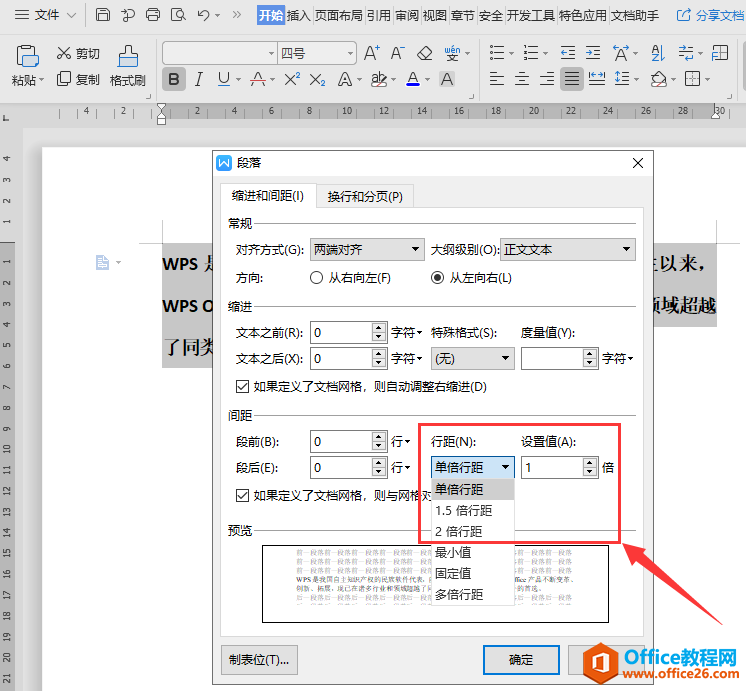The image size is (746, 691).
Task: Open the 文件 menu
Action: tap(46, 15)
